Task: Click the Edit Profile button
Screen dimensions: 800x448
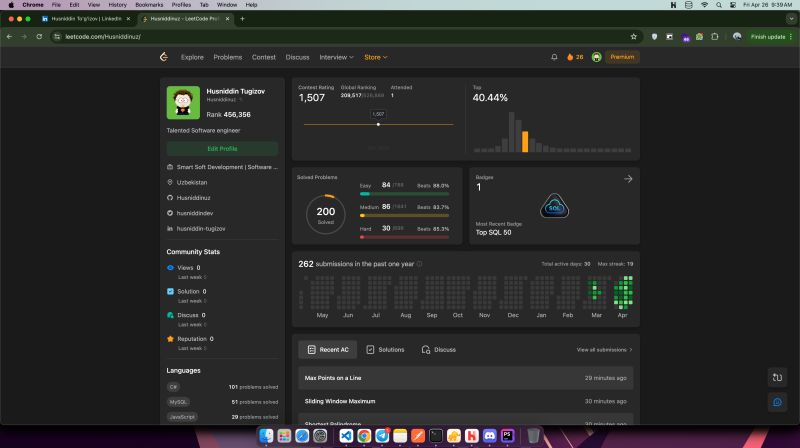Action: tap(222, 148)
